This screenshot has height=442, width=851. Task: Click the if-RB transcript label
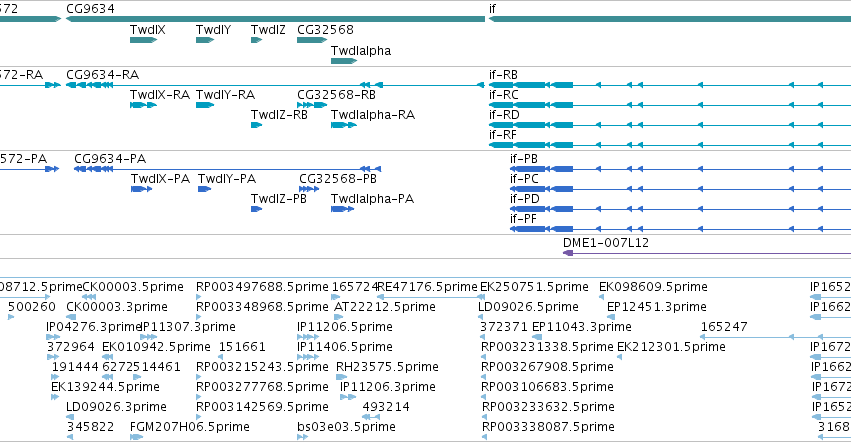click(503, 75)
